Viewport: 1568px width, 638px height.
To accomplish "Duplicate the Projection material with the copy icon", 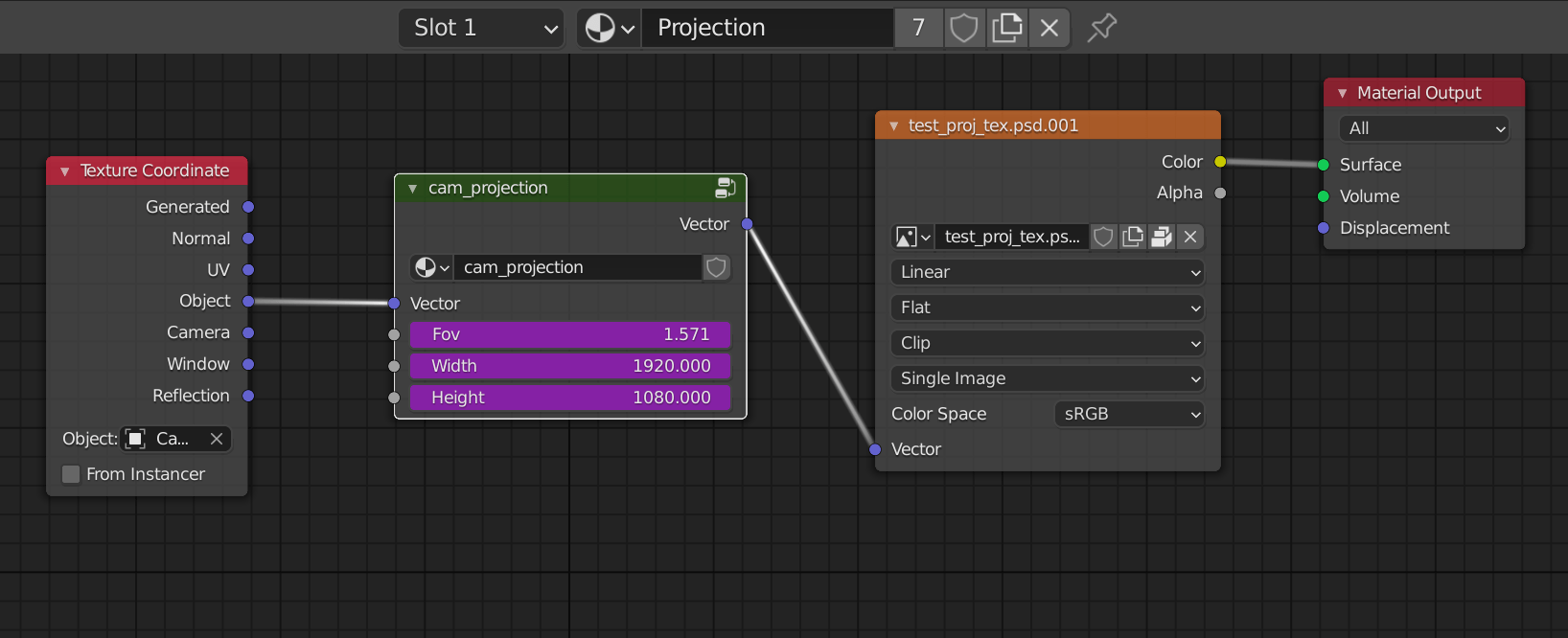I will (1006, 28).
